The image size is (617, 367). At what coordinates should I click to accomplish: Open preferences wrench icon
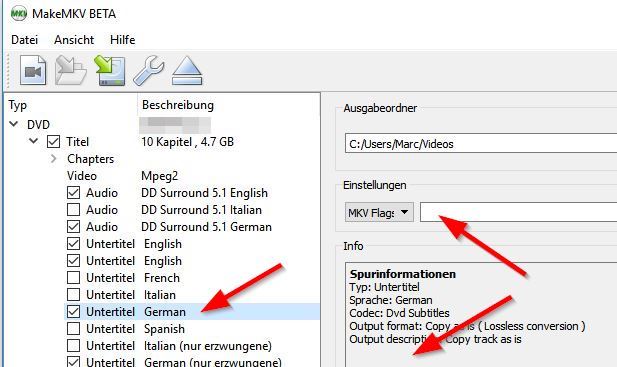click(149, 70)
